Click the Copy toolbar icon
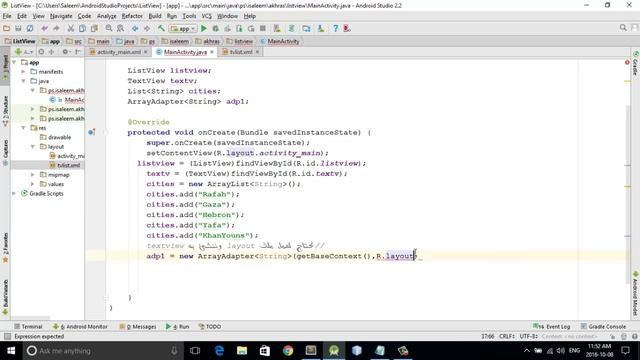The width and height of the screenshot is (640, 360). click(x=82, y=29)
